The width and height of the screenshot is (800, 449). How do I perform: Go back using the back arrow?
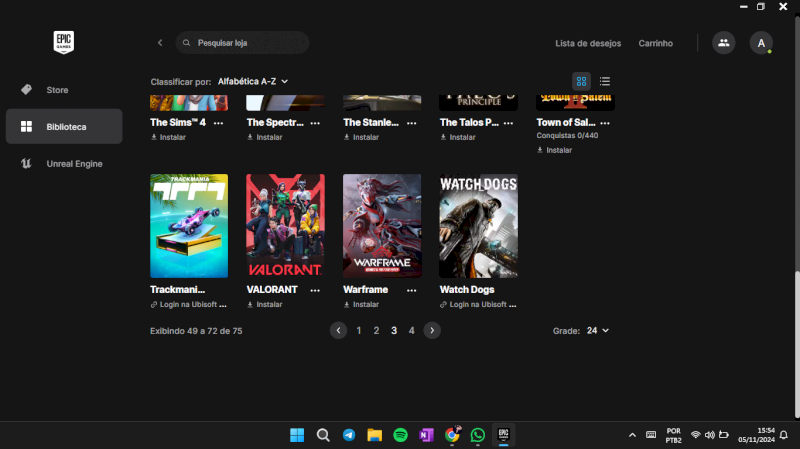click(x=160, y=43)
